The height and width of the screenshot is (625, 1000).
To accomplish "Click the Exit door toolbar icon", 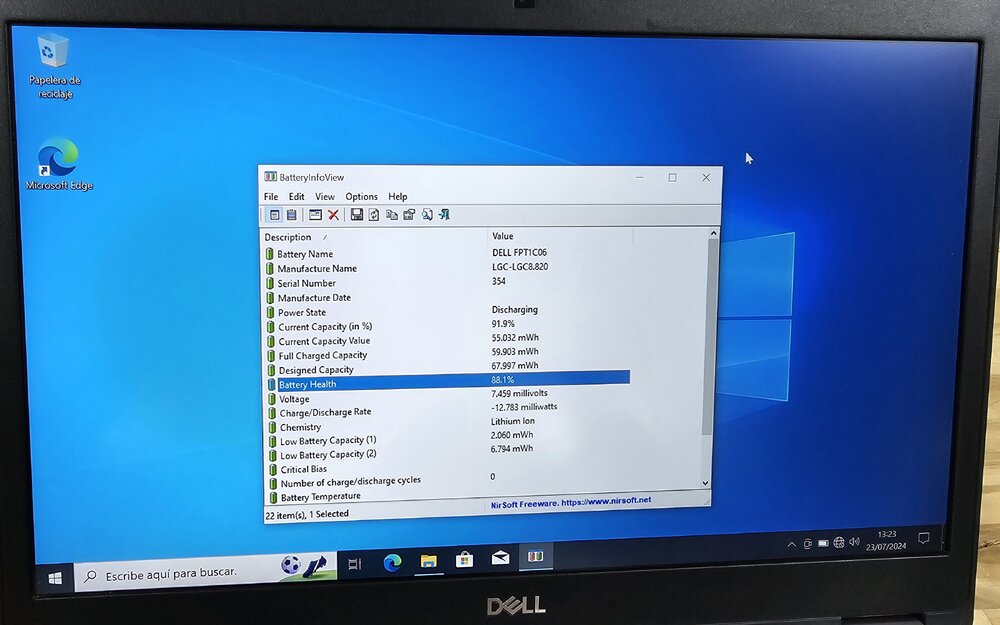I will (x=445, y=215).
